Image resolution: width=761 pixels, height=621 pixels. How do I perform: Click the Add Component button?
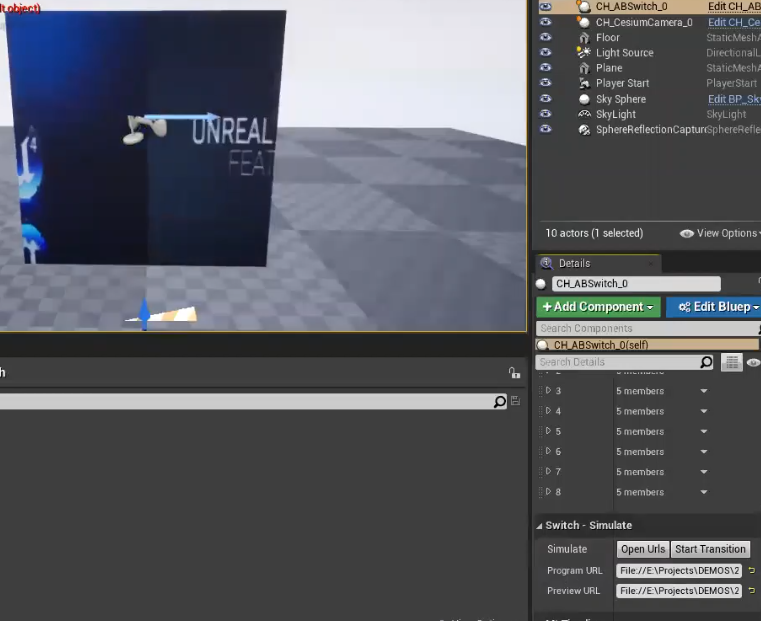598,307
